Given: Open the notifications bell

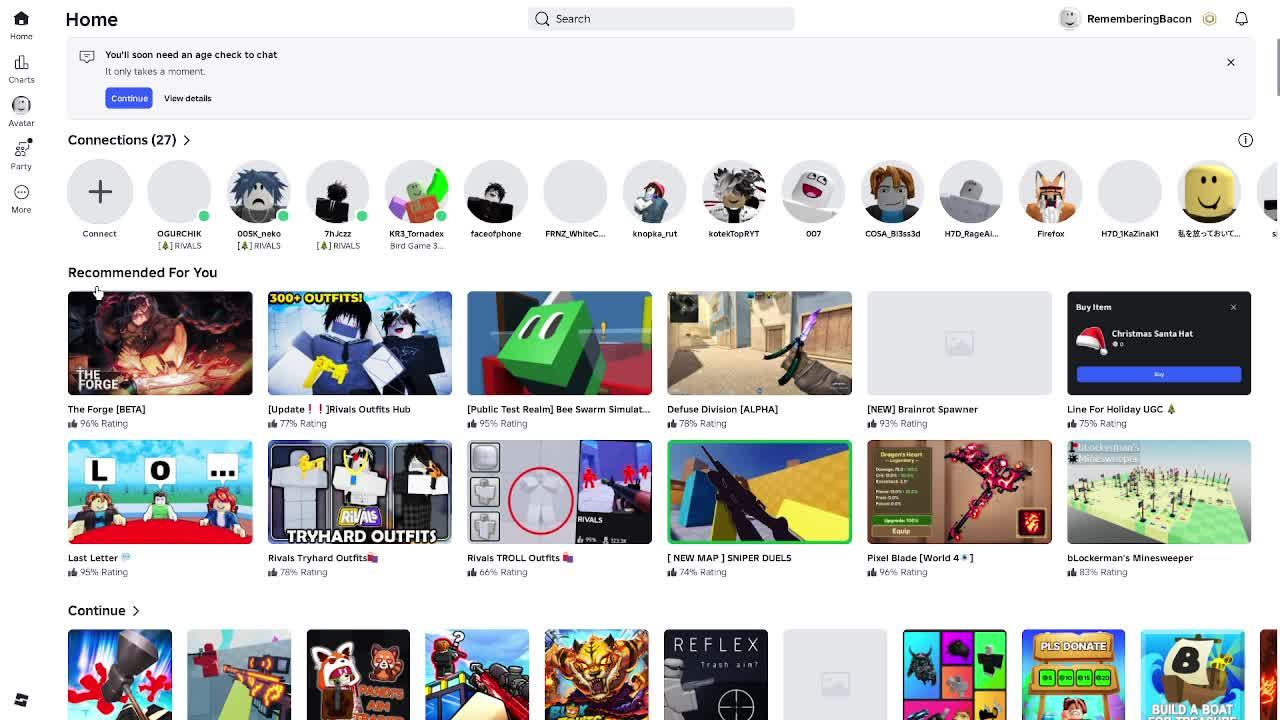Looking at the screenshot, I should (x=1241, y=19).
